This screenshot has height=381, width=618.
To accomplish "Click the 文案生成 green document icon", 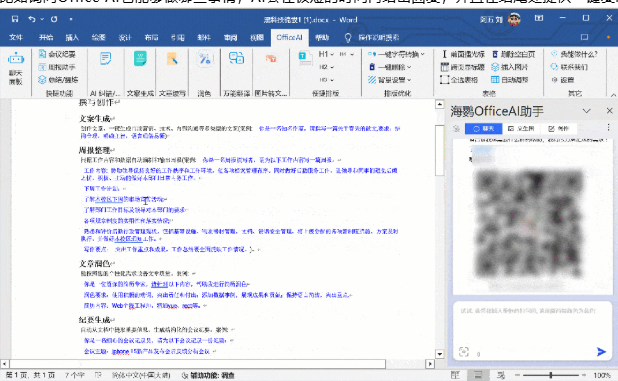I will click(x=140, y=59).
